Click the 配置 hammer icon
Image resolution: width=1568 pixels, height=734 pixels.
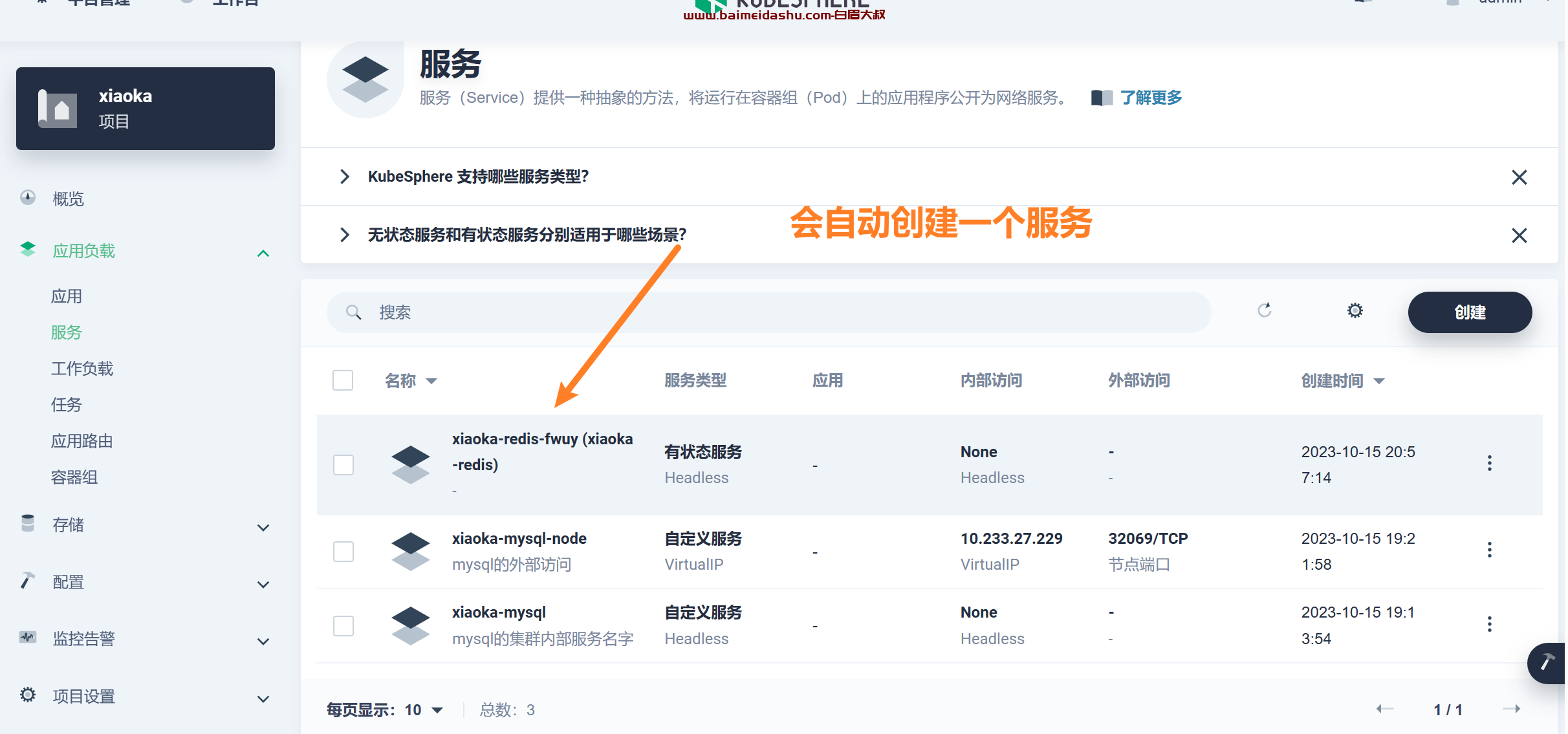(x=28, y=580)
